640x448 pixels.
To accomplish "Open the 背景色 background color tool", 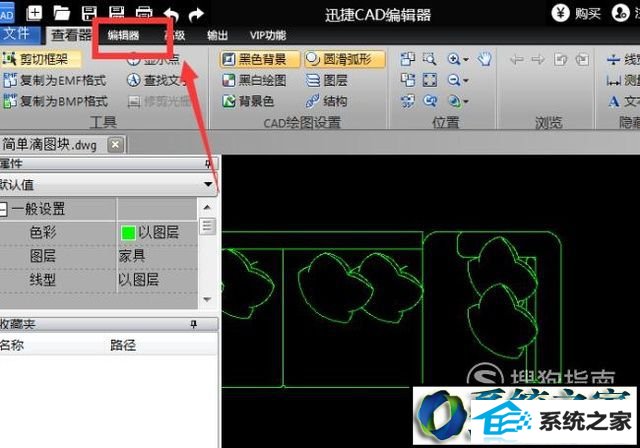I will (x=248, y=101).
